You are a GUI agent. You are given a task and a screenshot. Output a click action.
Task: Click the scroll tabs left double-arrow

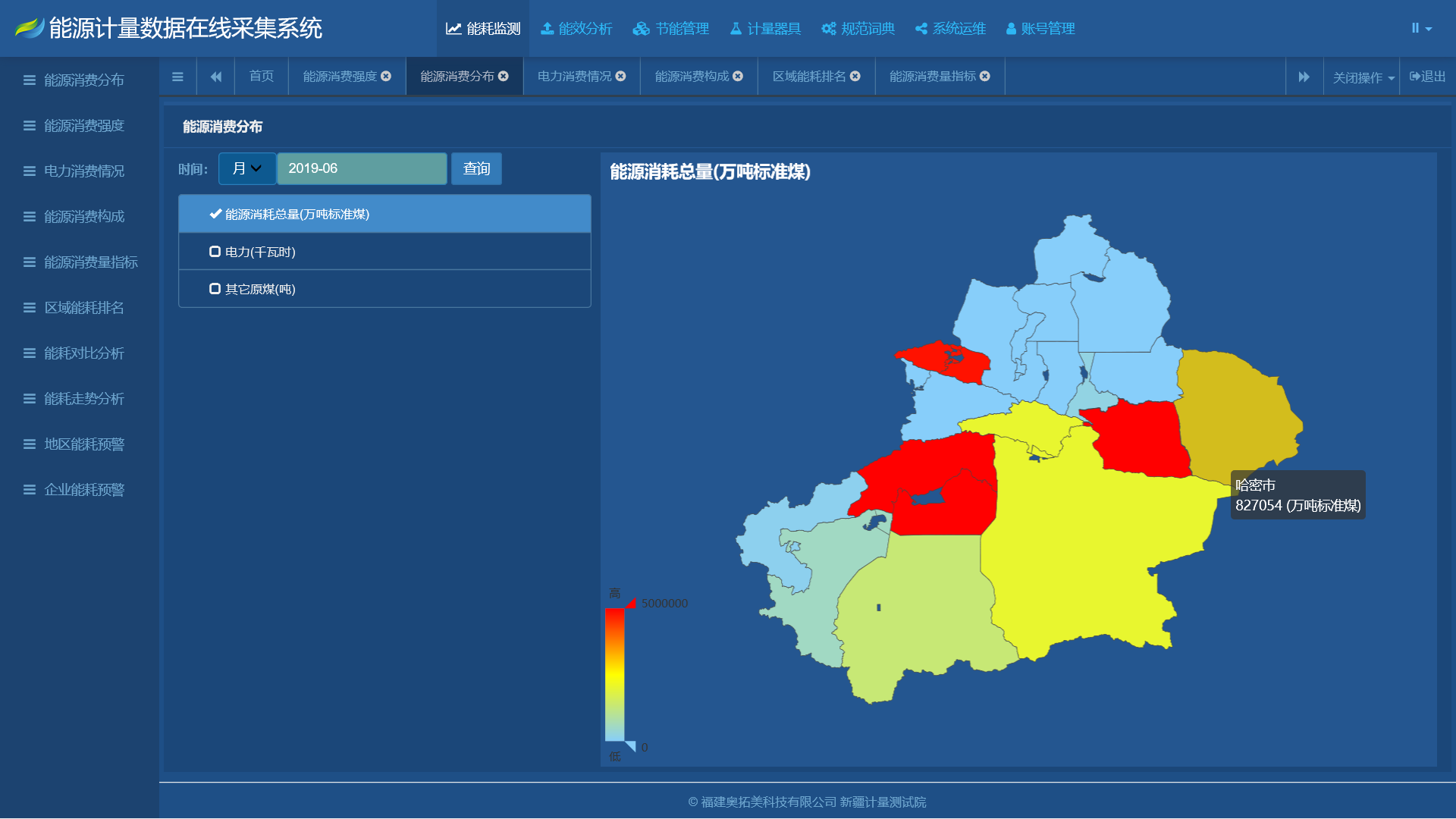[216, 77]
